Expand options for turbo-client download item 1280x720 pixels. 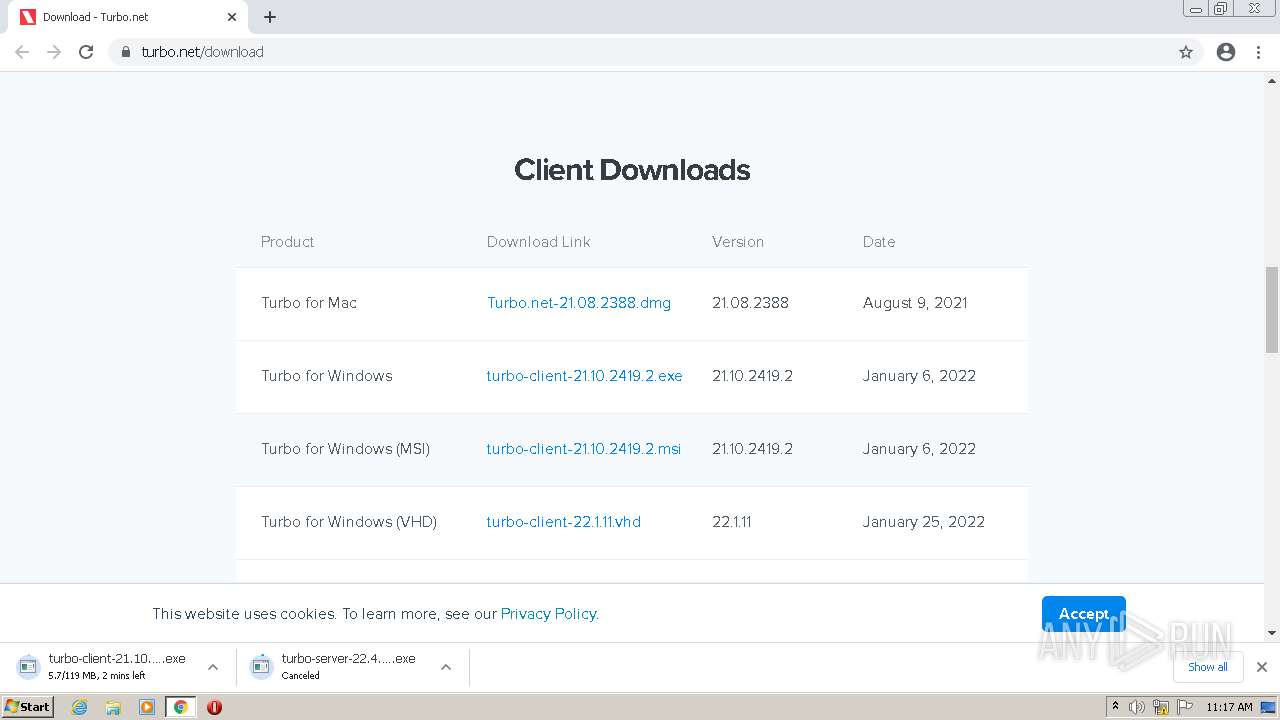pyautogui.click(x=213, y=667)
